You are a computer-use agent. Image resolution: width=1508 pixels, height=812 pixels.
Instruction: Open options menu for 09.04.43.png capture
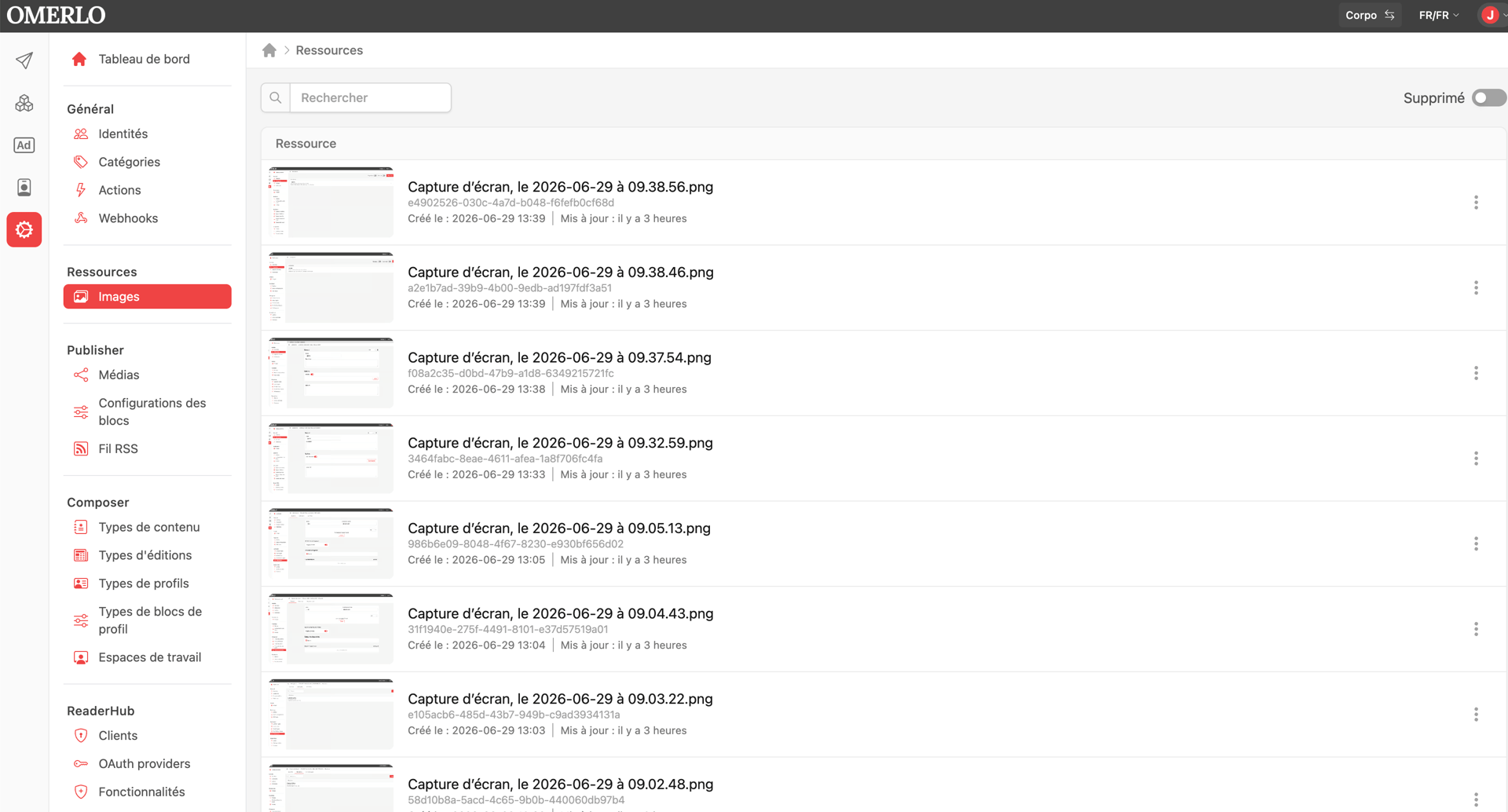pyautogui.click(x=1476, y=629)
